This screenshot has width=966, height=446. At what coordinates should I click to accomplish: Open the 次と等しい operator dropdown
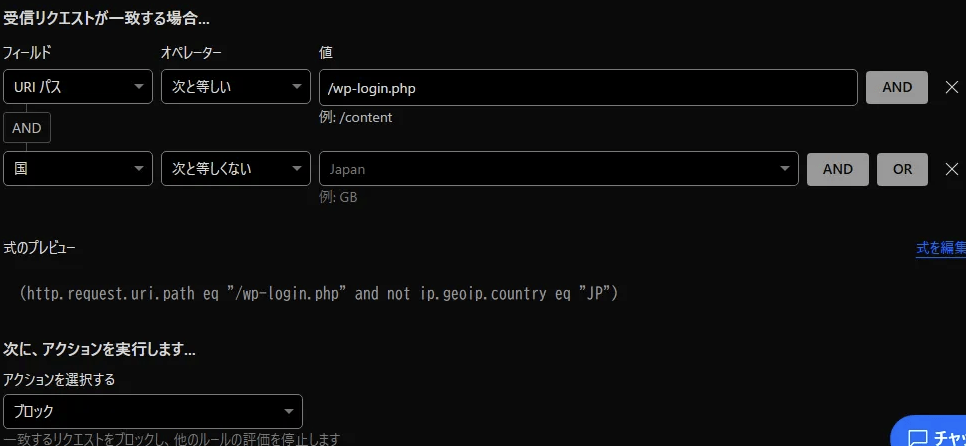[236, 87]
